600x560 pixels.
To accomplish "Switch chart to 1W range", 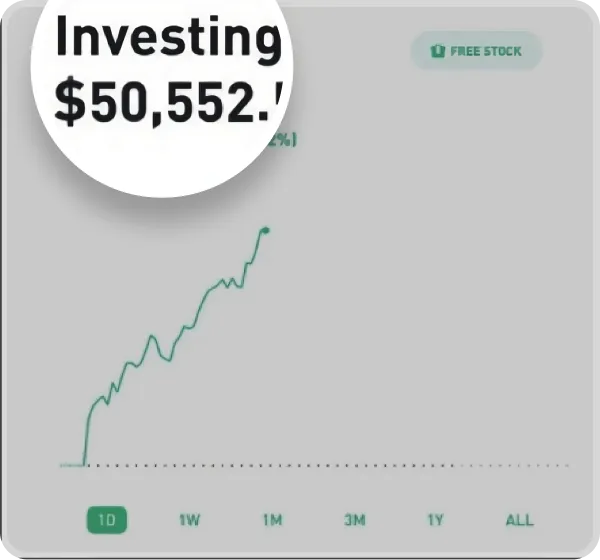I will 190,520.
